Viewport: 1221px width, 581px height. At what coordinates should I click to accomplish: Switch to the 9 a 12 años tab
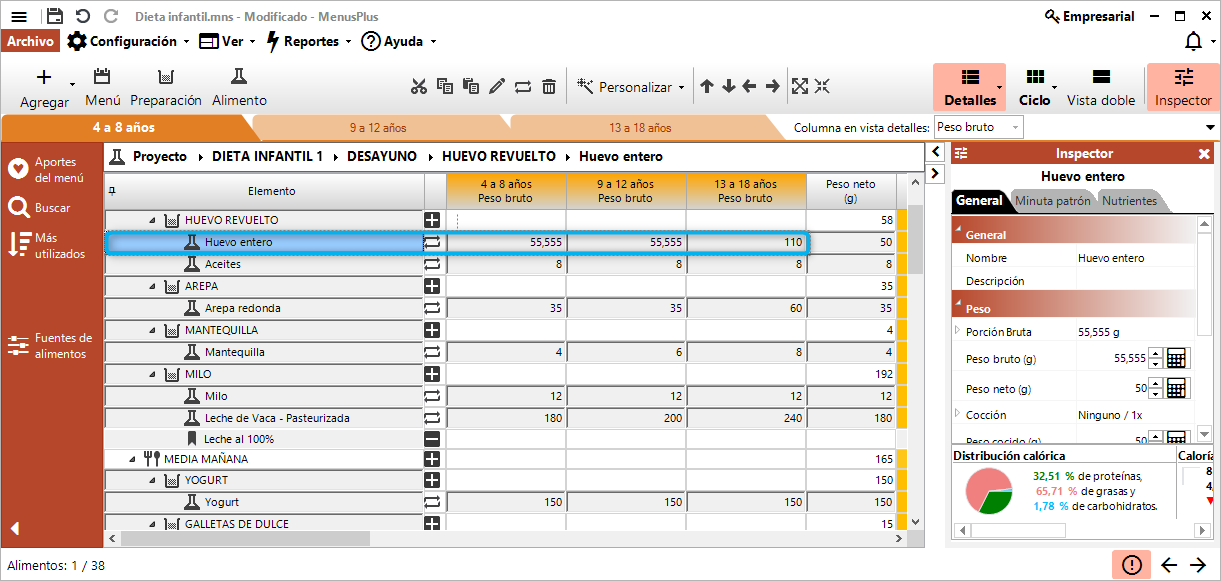(x=378, y=128)
